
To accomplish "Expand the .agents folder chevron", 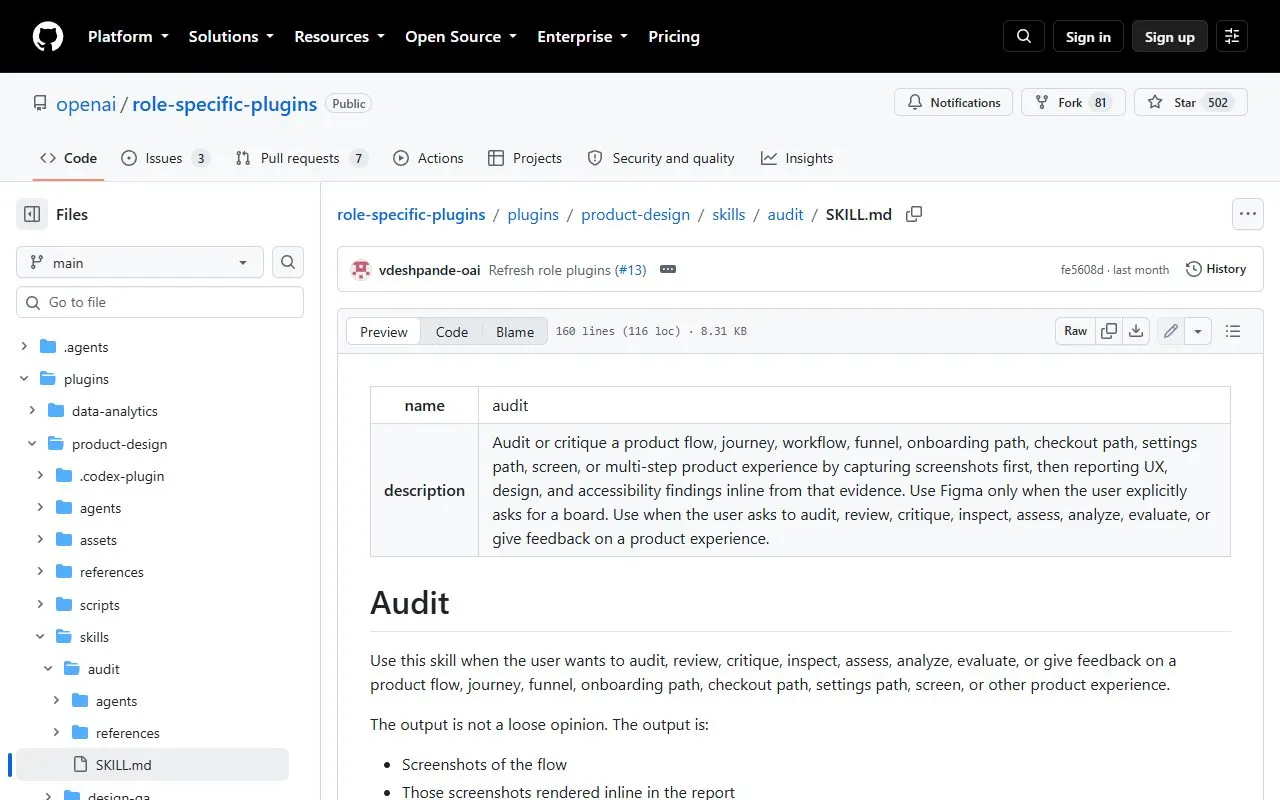I will 24,347.
